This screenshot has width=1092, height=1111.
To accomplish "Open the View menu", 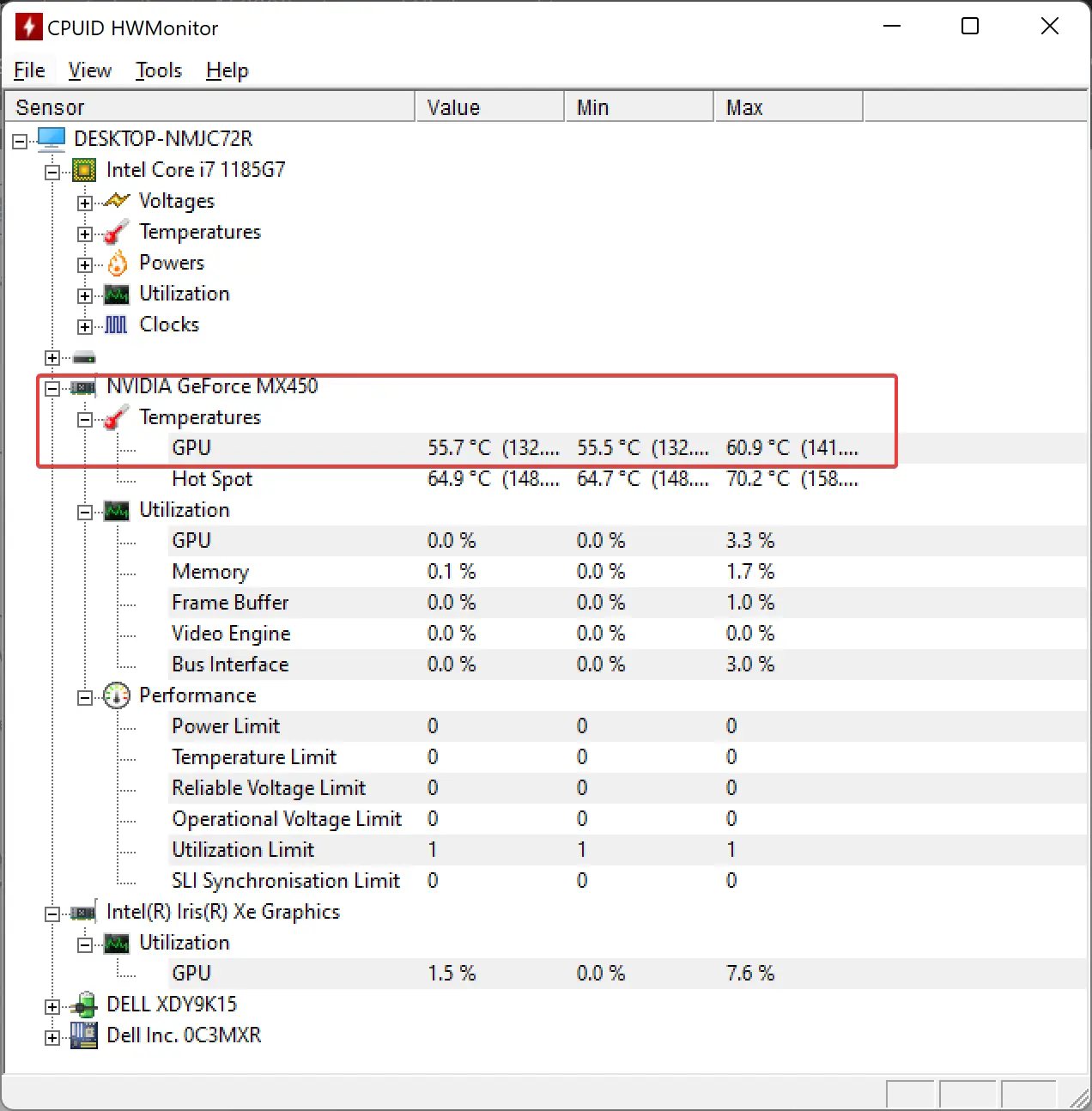I will [90, 70].
